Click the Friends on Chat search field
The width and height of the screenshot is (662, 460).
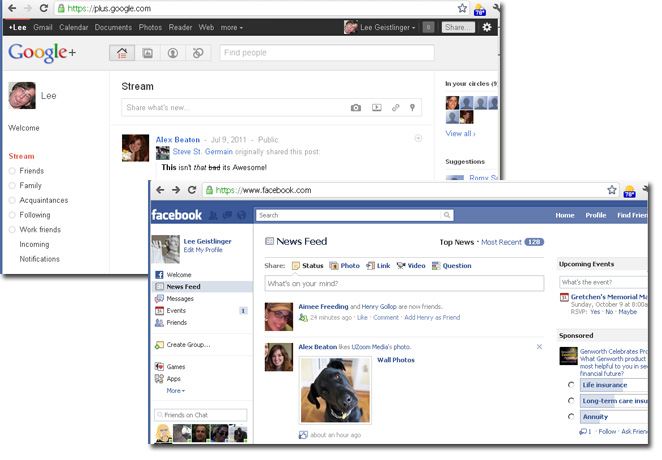click(x=201, y=415)
